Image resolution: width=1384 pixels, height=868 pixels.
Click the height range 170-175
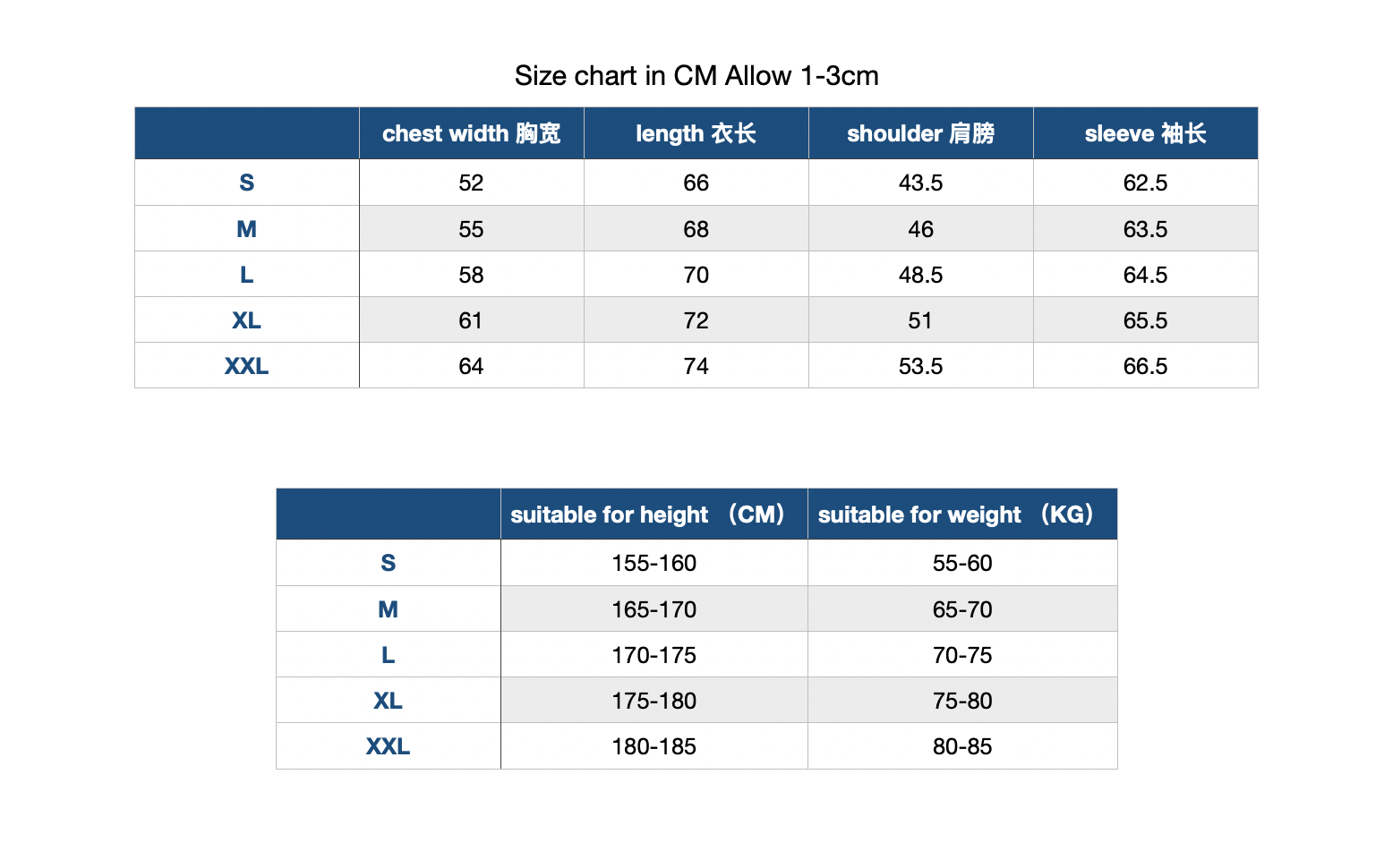coord(654,655)
